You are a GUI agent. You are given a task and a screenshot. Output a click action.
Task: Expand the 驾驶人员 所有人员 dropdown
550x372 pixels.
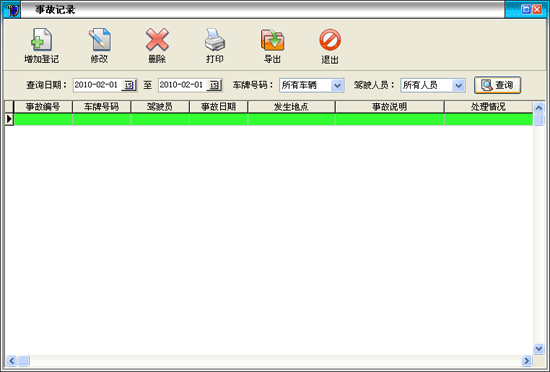click(x=458, y=86)
